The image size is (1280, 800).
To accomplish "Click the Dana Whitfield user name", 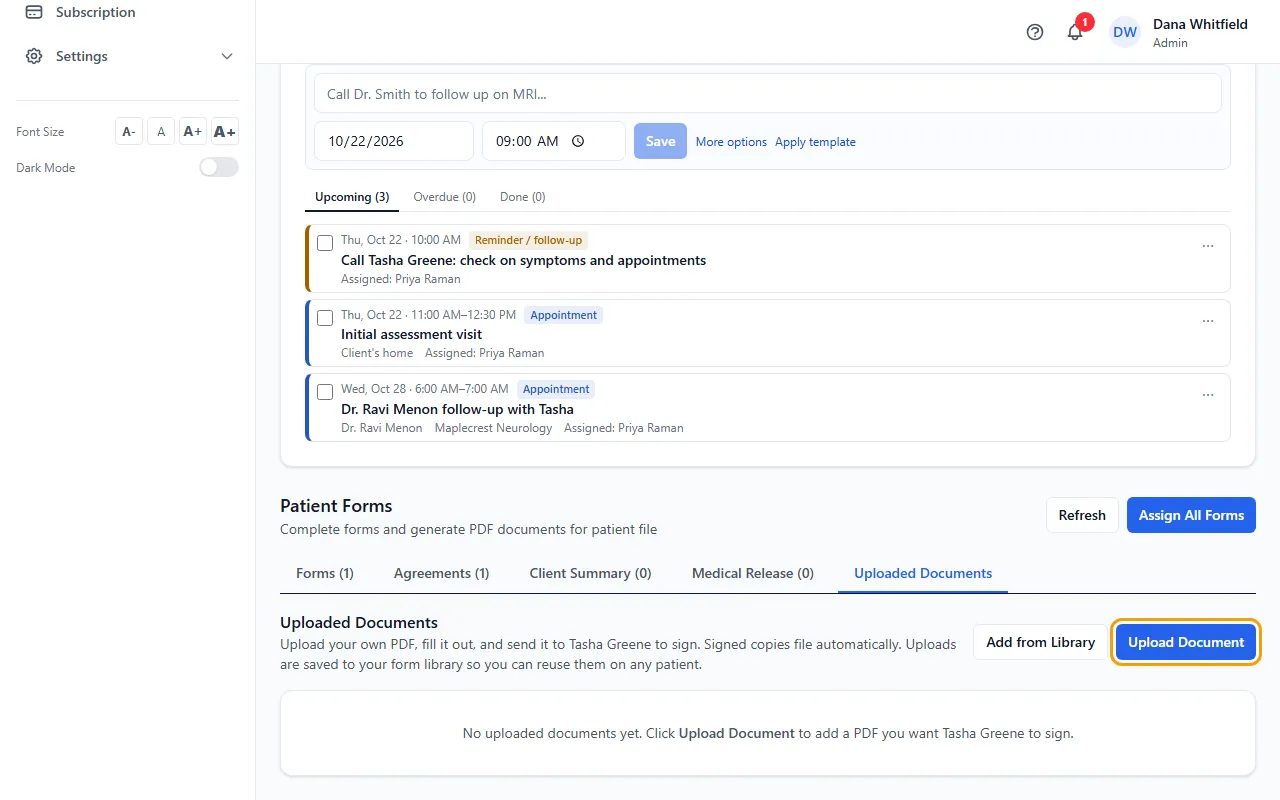I will (1200, 24).
